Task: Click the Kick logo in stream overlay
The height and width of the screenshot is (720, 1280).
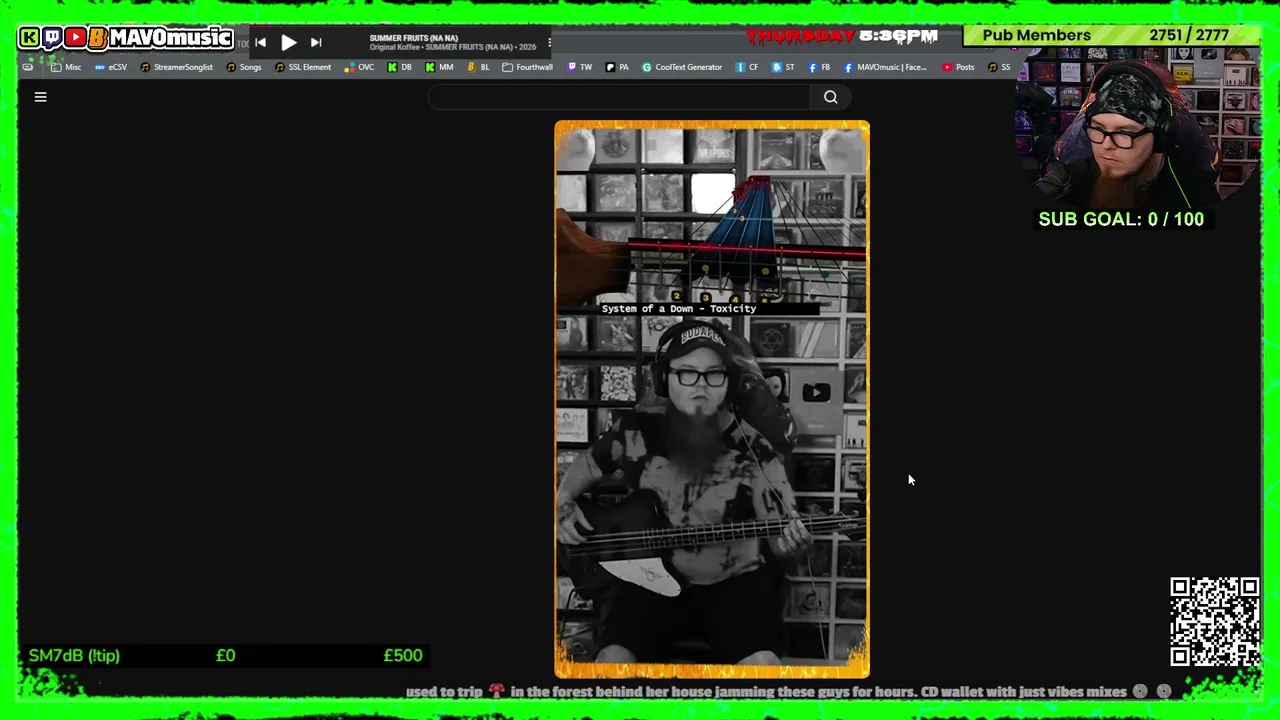Action: [x=29, y=38]
